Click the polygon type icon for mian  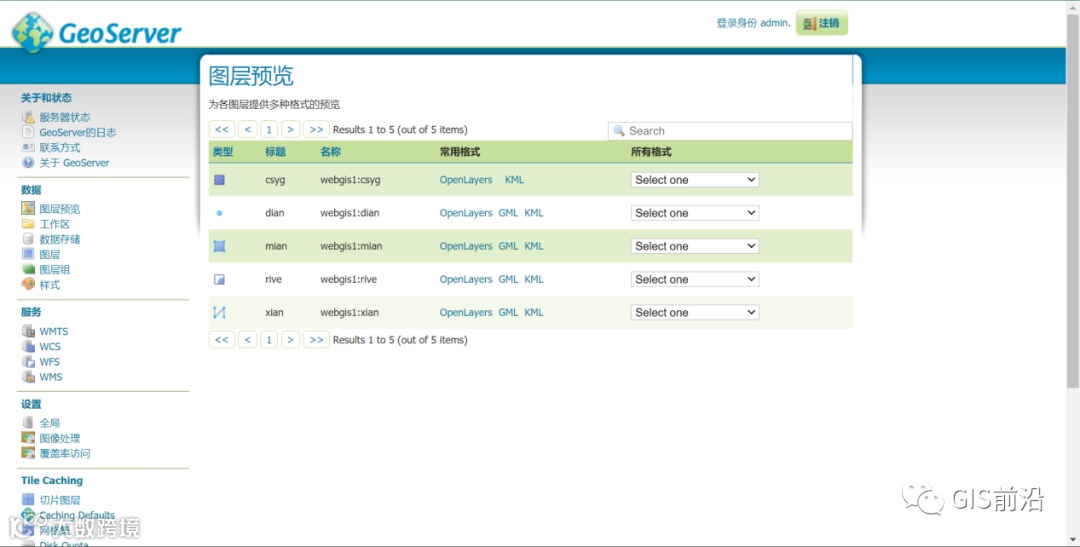point(219,246)
